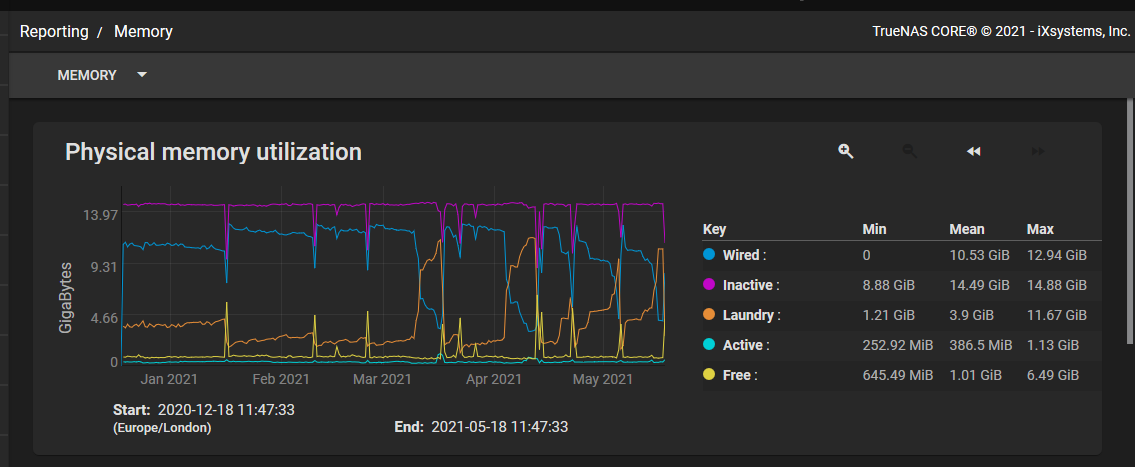
Task: Click the zoom in magnifier icon
Action: tap(845, 151)
